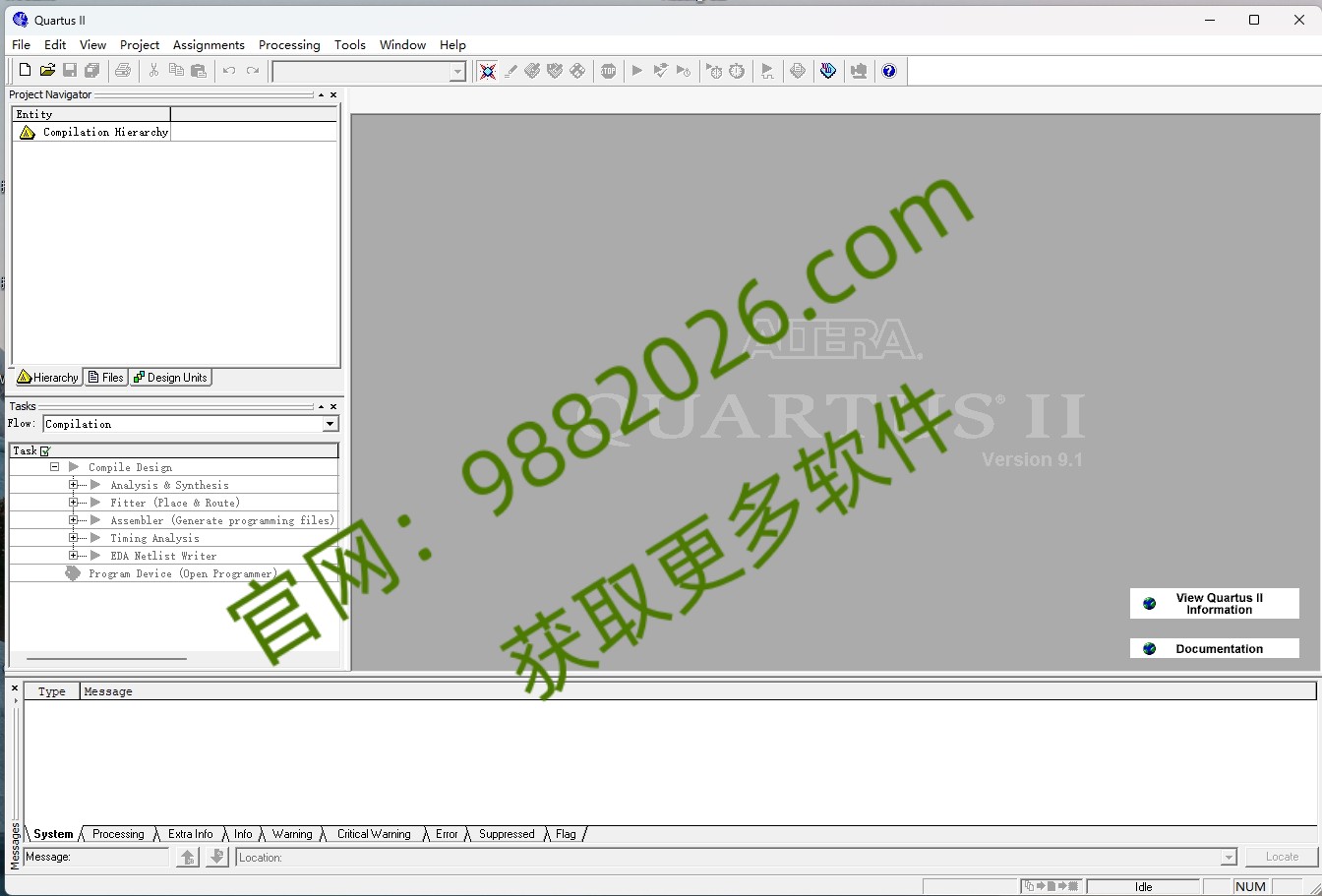
Task: Switch to the Processing messages tab
Action: point(118,834)
